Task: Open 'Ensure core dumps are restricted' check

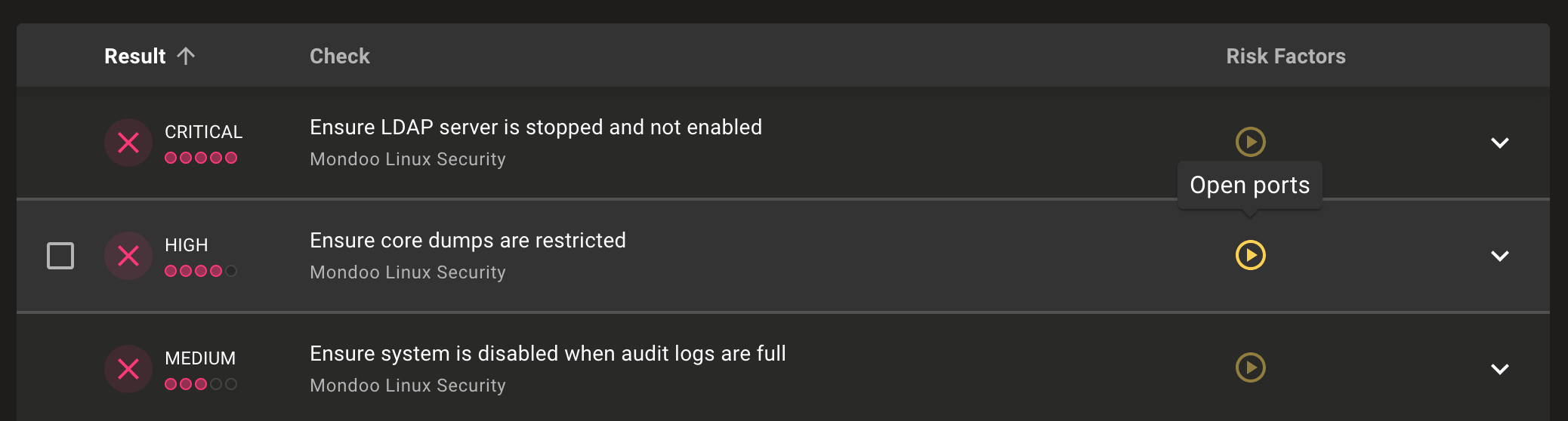Action: 468,241
